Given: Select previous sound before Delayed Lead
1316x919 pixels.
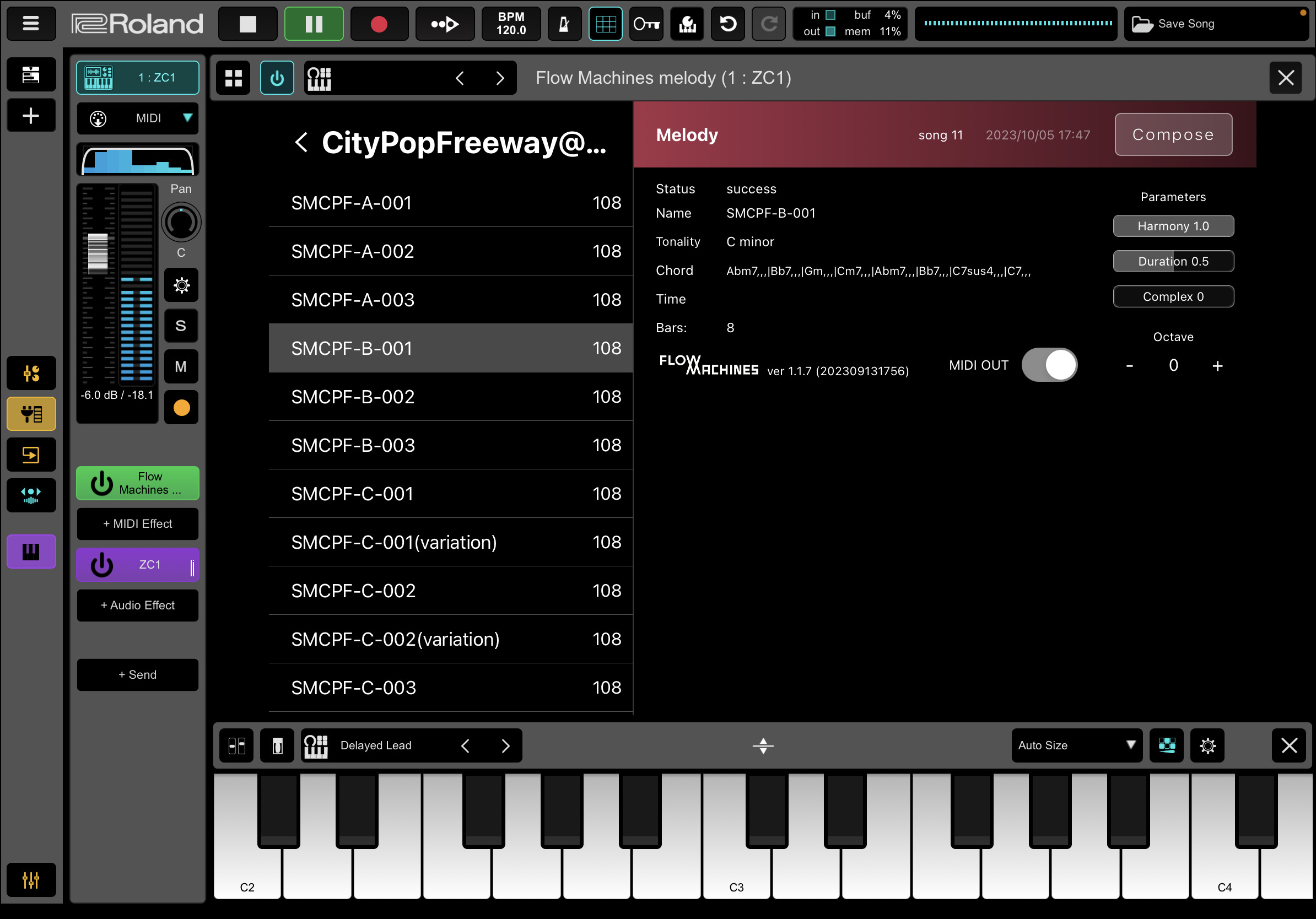Looking at the screenshot, I should click(x=466, y=745).
